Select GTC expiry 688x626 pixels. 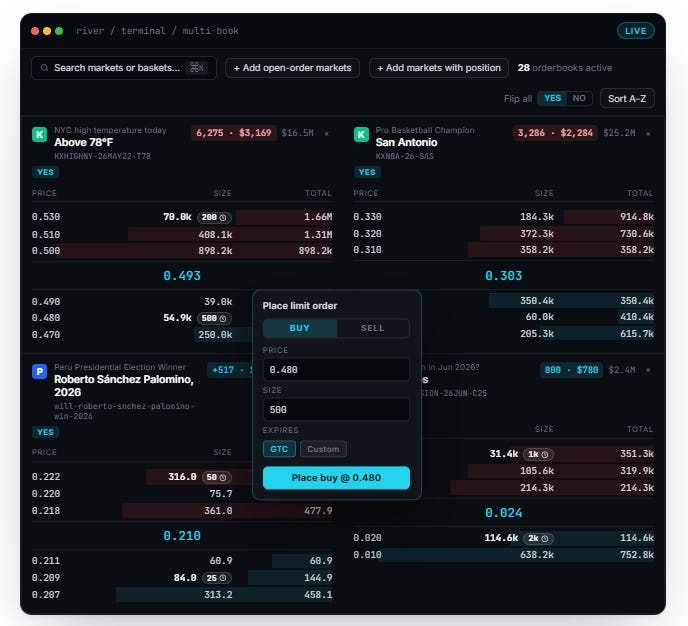pyautogui.click(x=279, y=449)
